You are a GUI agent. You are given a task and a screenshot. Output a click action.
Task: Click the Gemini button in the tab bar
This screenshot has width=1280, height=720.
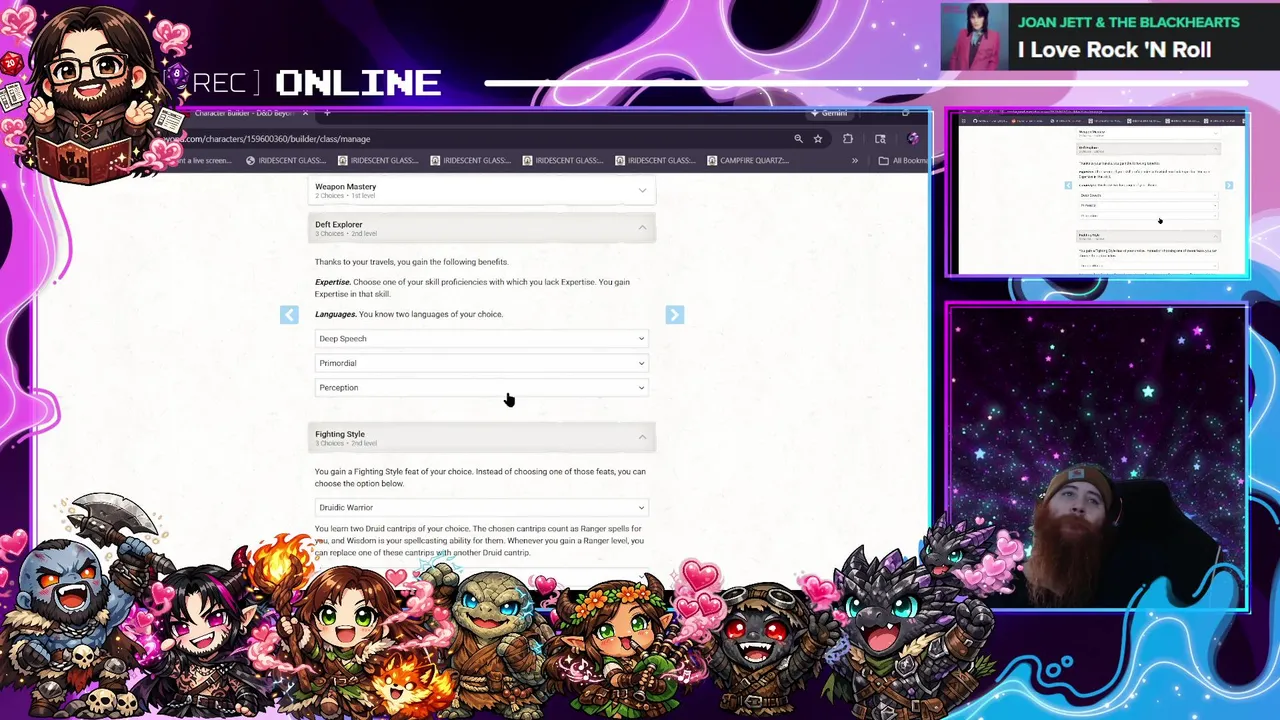click(x=829, y=113)
